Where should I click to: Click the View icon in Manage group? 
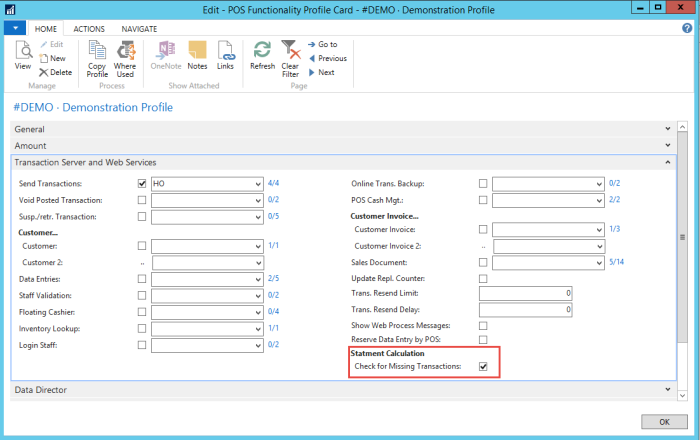(22, 52)
